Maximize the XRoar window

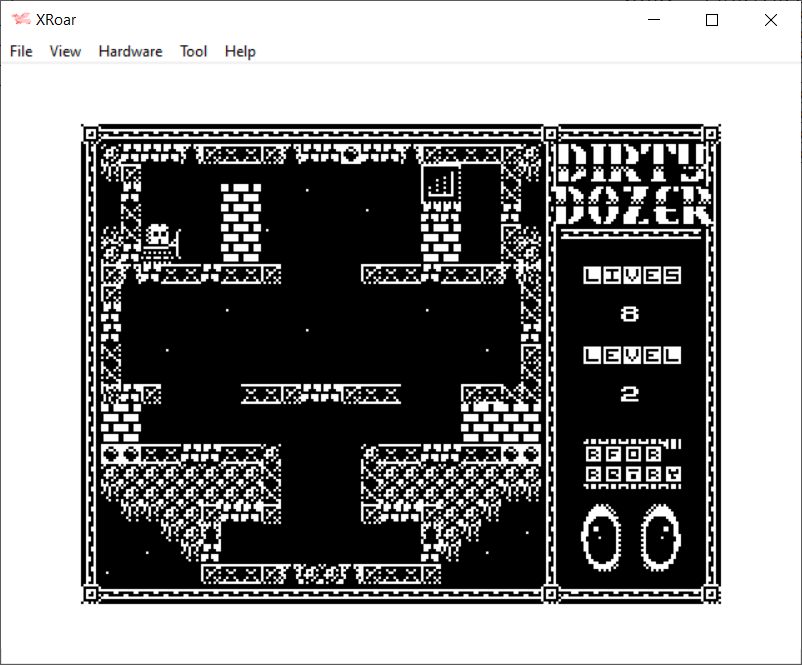coord(712,20)
